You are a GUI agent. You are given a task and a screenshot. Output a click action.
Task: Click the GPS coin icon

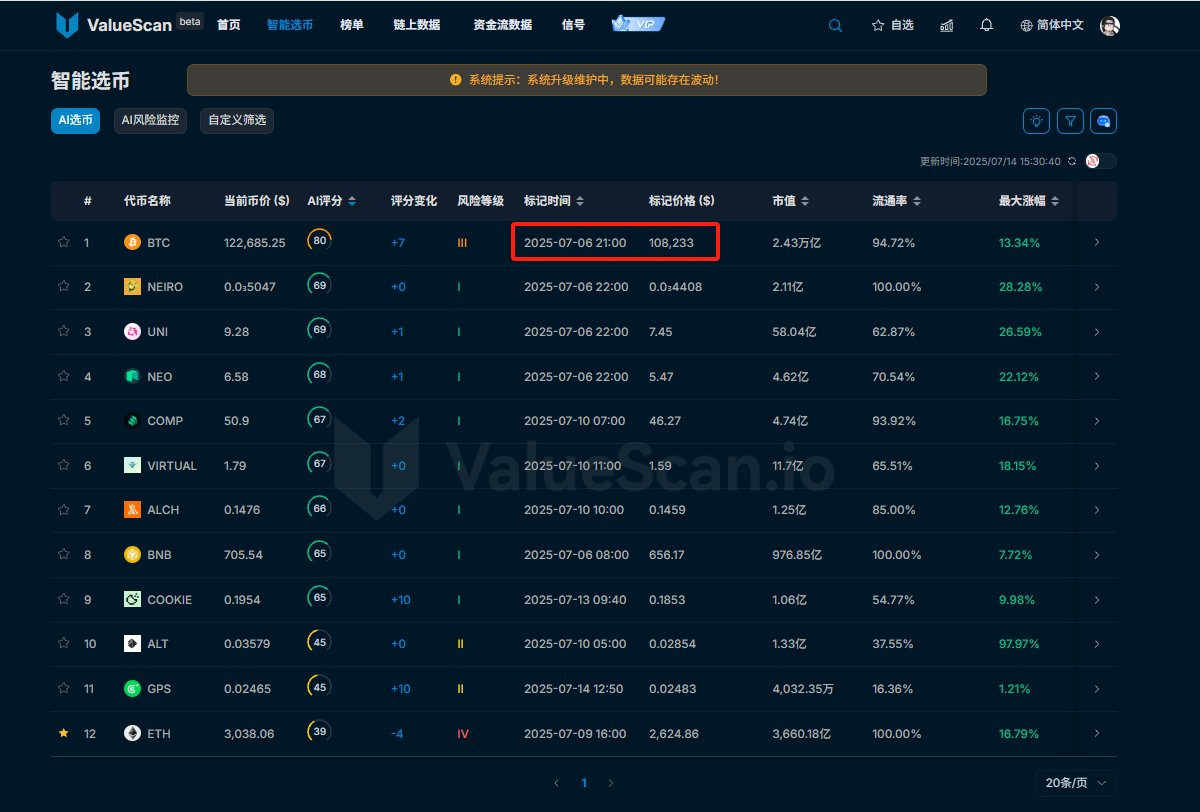tap(132, 688)
